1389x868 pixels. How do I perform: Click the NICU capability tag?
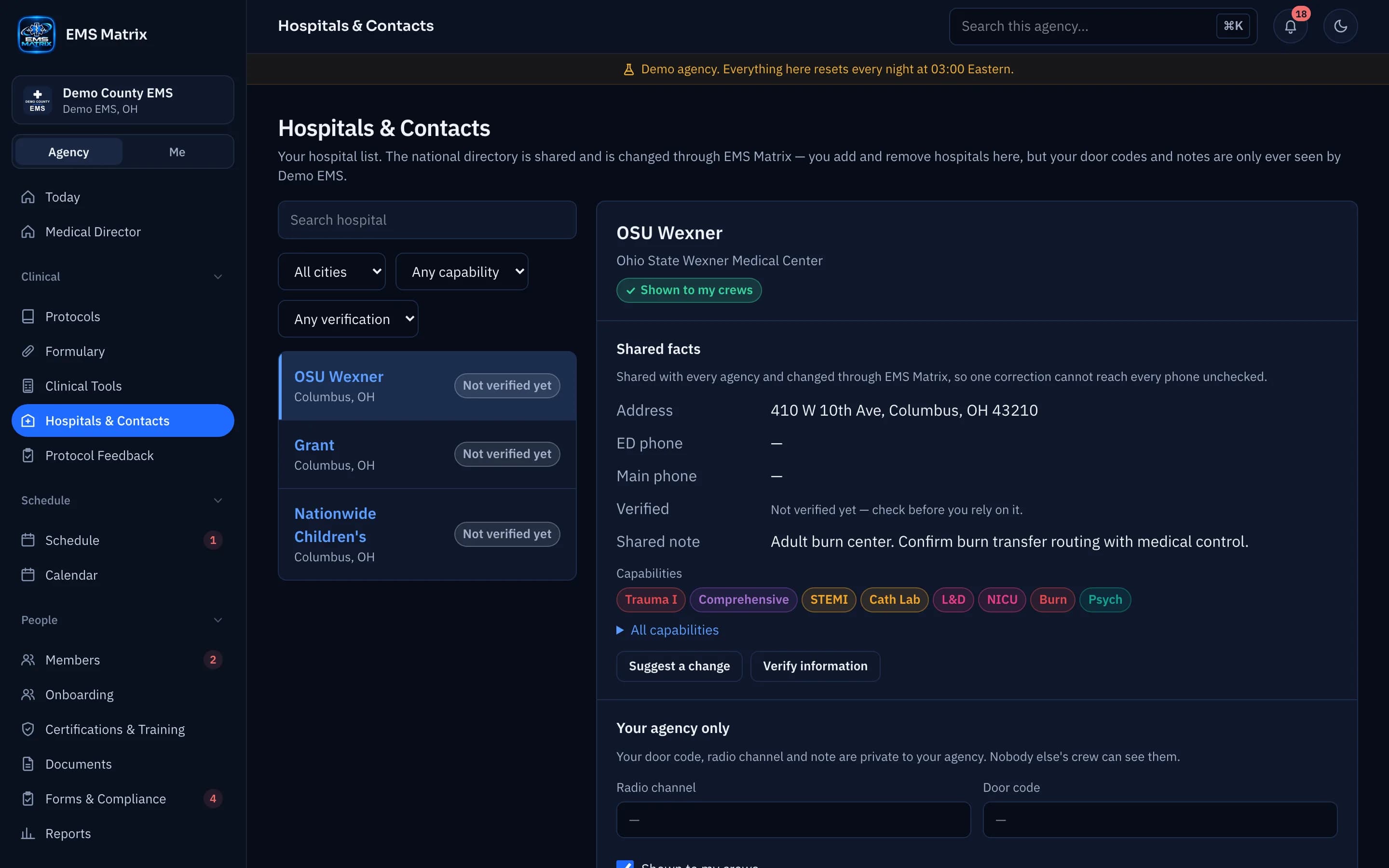pos(1002,599)
